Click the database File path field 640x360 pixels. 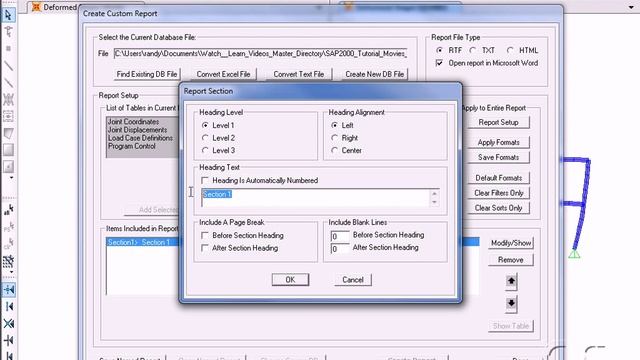tap(260, 53)
